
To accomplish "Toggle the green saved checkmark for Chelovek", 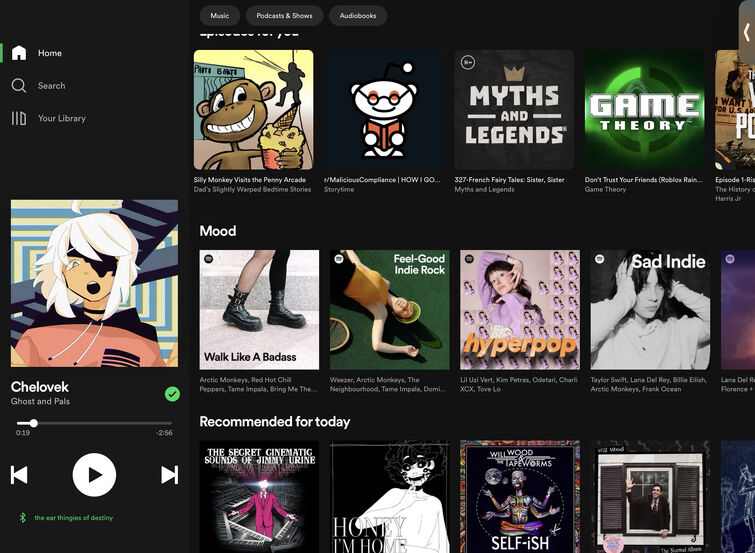I will tap(172, 394).
